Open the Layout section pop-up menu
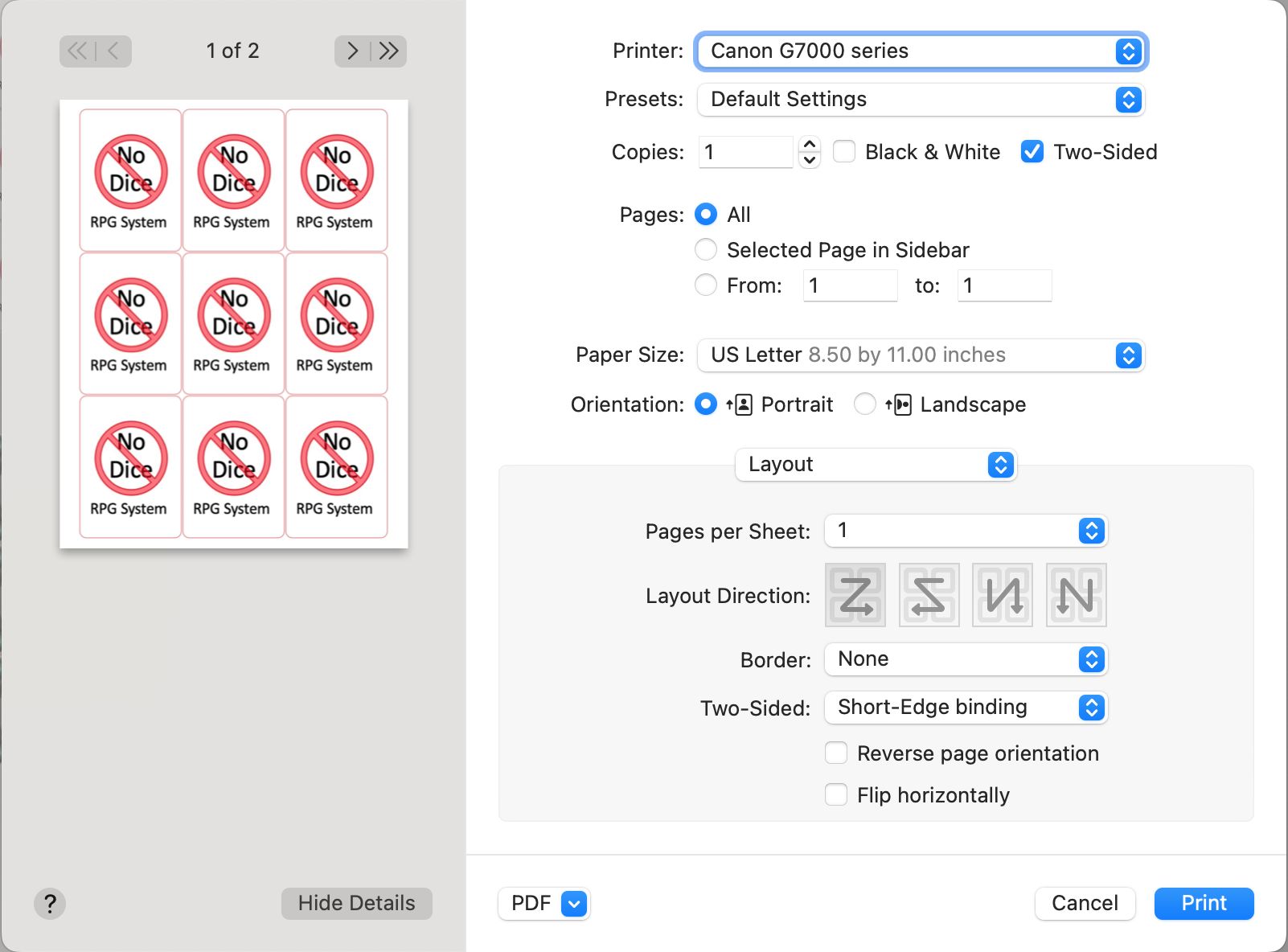 click(876, 465)
